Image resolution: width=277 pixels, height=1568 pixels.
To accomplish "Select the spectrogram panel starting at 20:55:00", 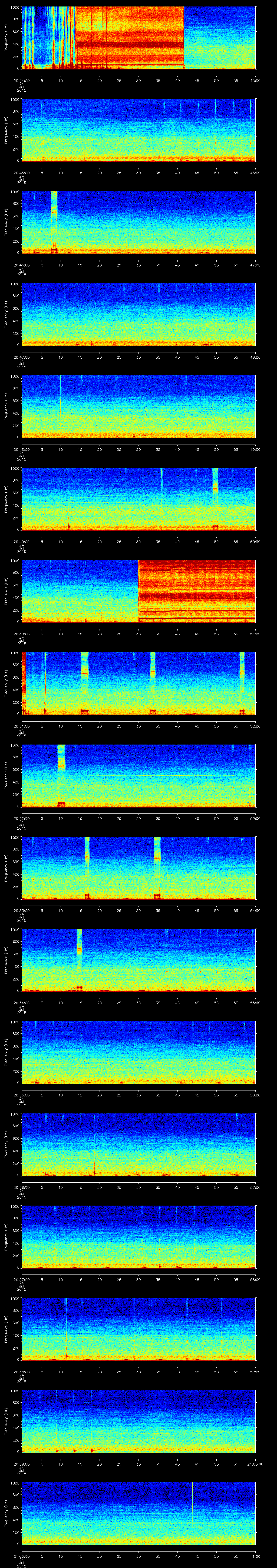I will pyautogui.click(x=138, y=1052).
